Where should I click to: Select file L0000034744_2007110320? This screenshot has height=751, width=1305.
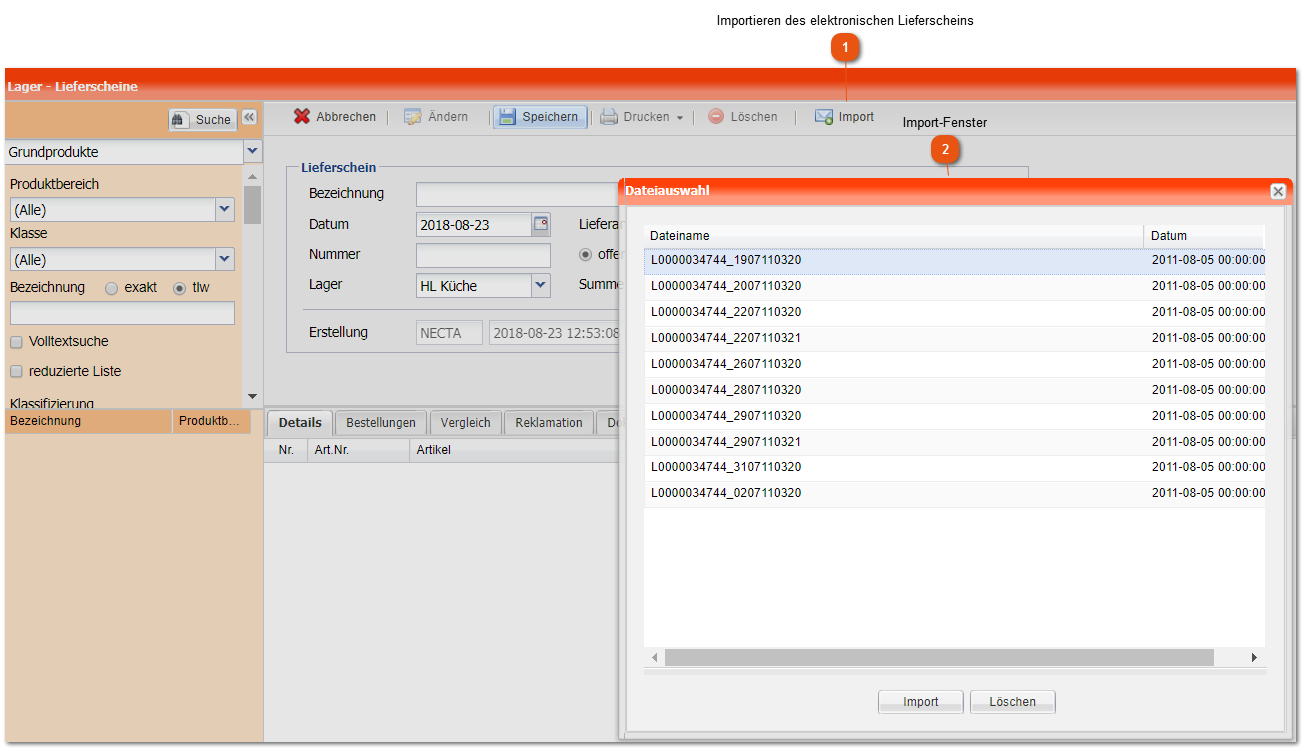[x=954, y=287]
